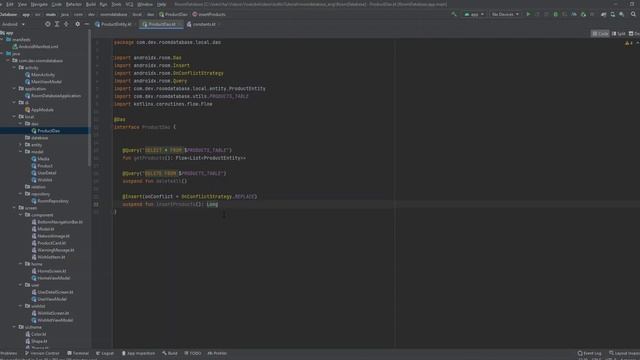Click the SDK Manager toolbar icon
The image size is (640, 360).
(x=622, y=14)
